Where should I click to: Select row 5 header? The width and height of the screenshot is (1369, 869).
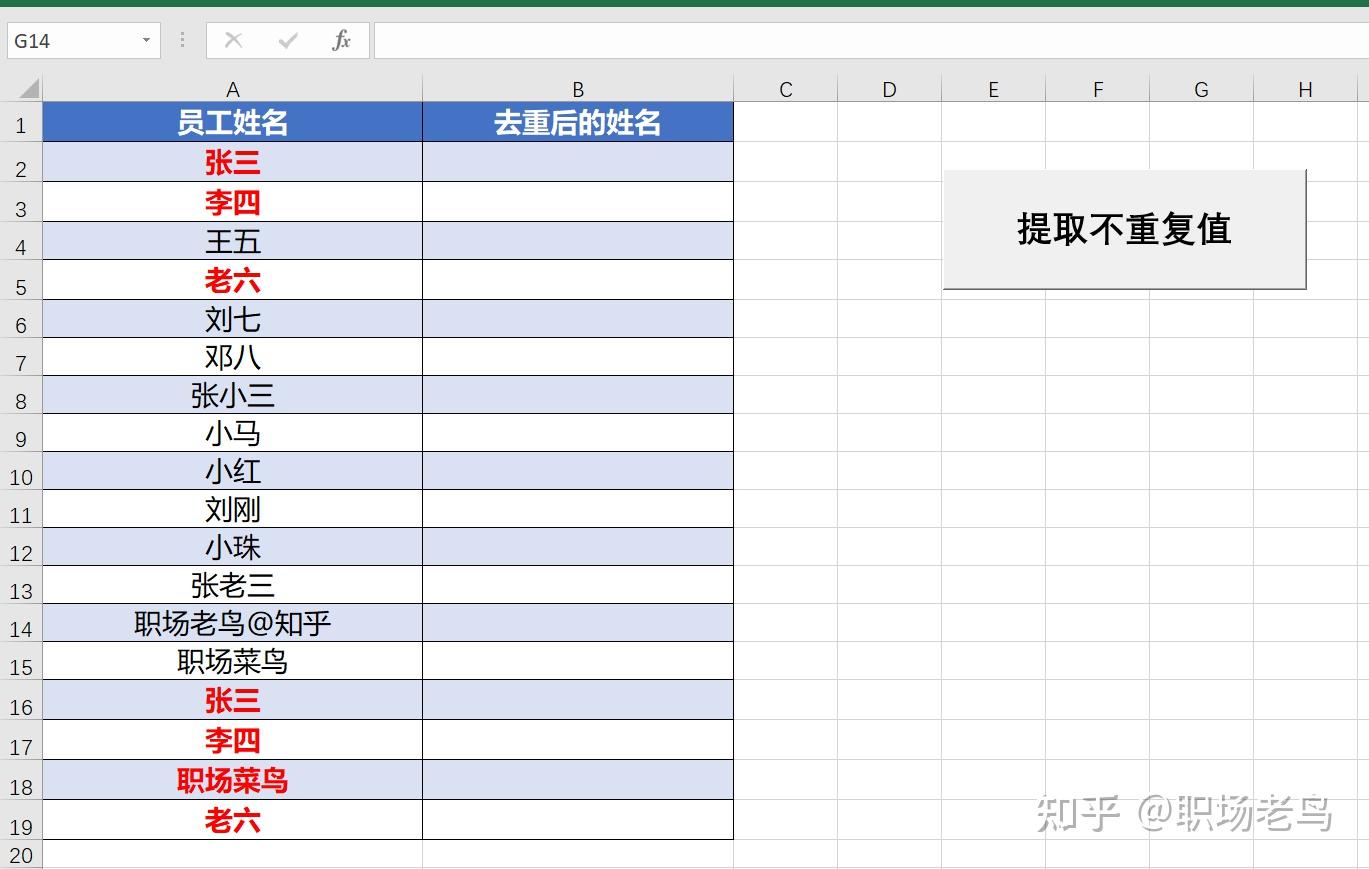tap(21, 280)
